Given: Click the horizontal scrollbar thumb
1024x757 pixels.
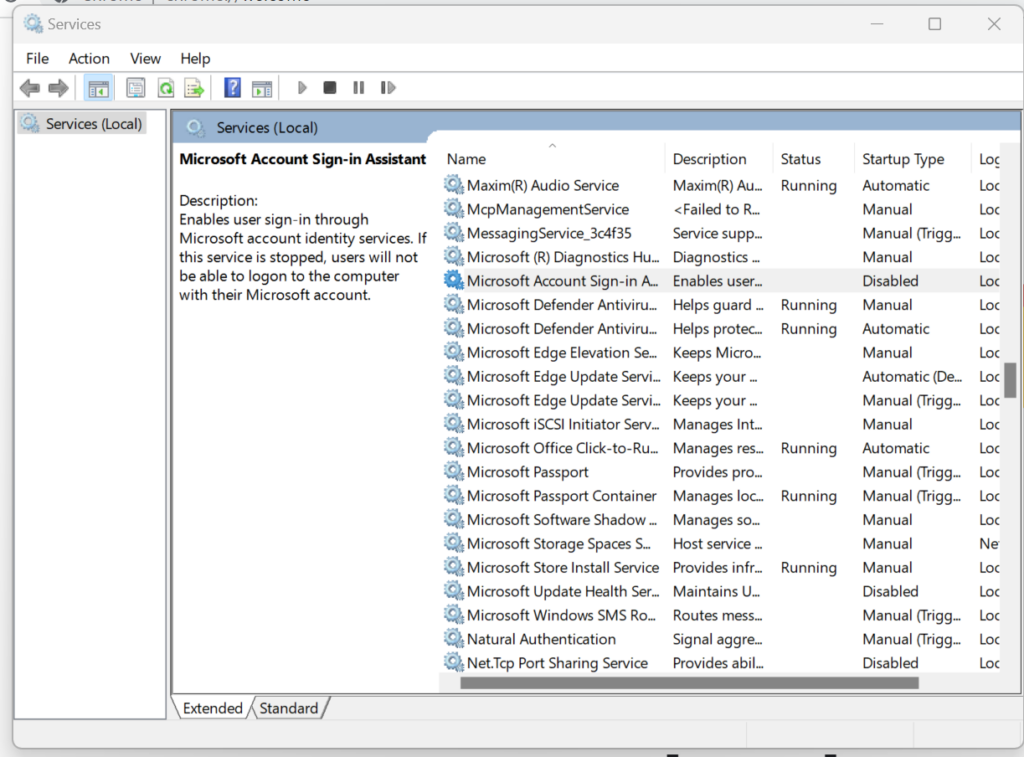Looking at the screenshot, I should click(689, 683).
